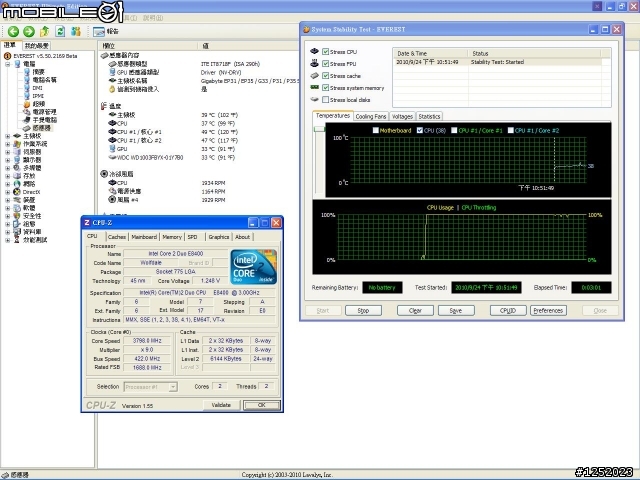Click the Date & Time column header
Viewport: 640px width, 480px height.
coord(430,53)
